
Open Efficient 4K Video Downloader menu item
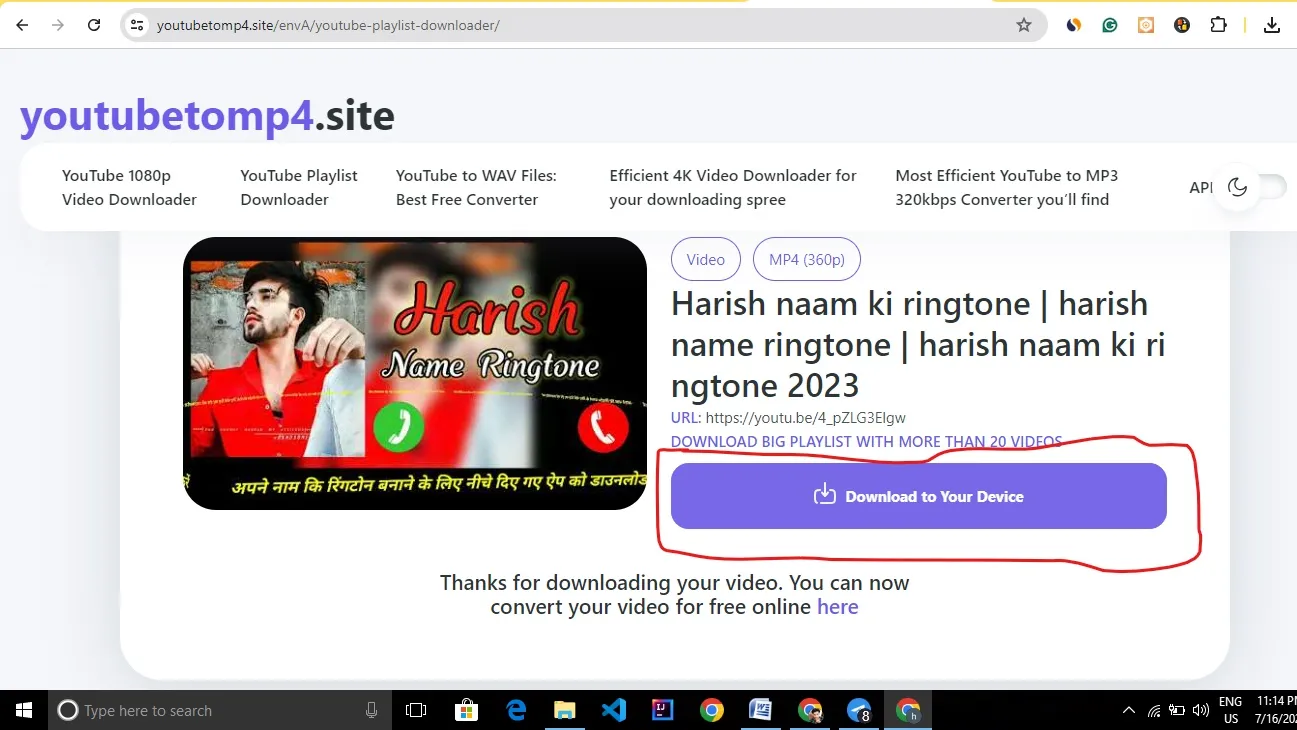point(733,187)
